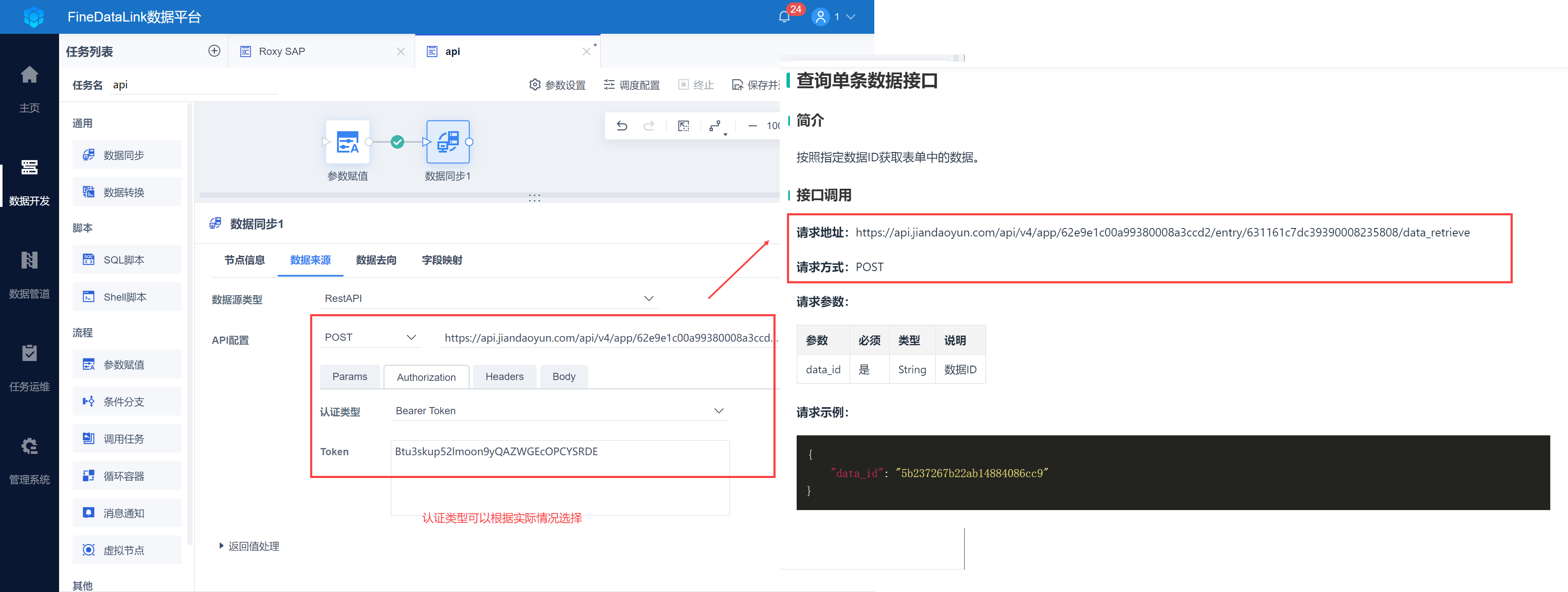Click the redo arrow in canvas toolbar
The height and width of the screenshot is (592, 1568).
649,126
